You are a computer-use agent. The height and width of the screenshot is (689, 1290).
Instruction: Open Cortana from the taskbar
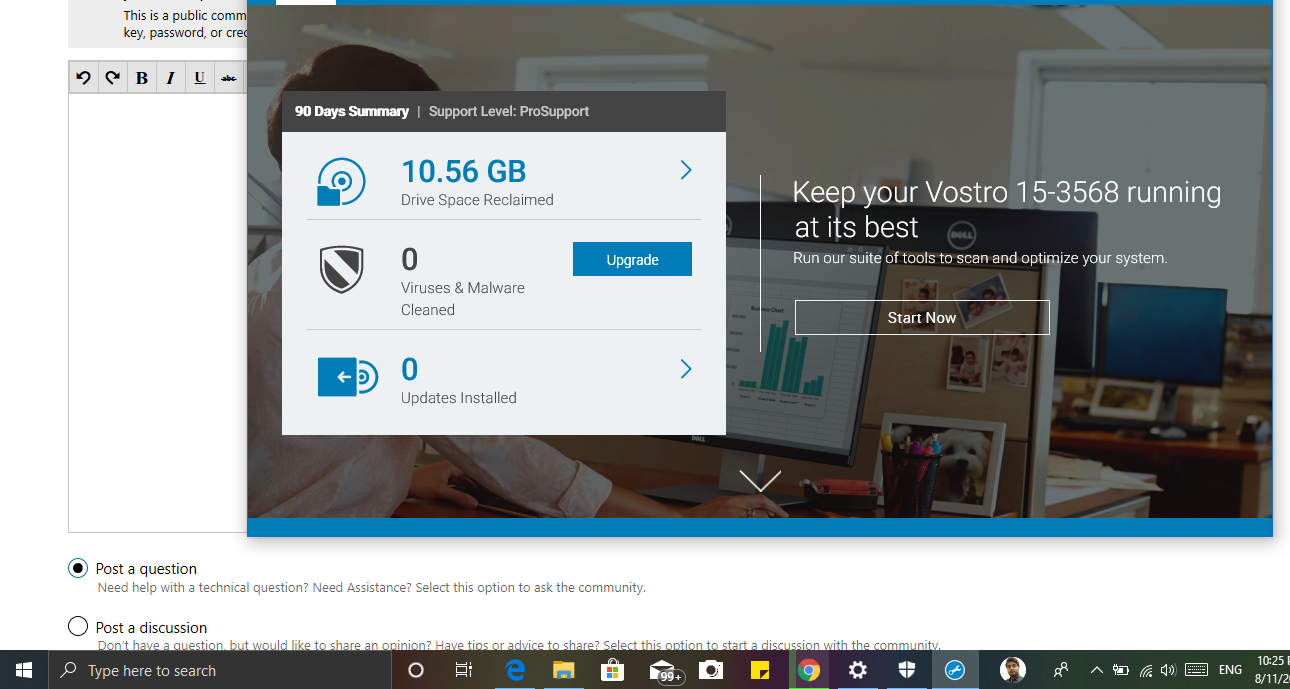(x=416, y=670)
